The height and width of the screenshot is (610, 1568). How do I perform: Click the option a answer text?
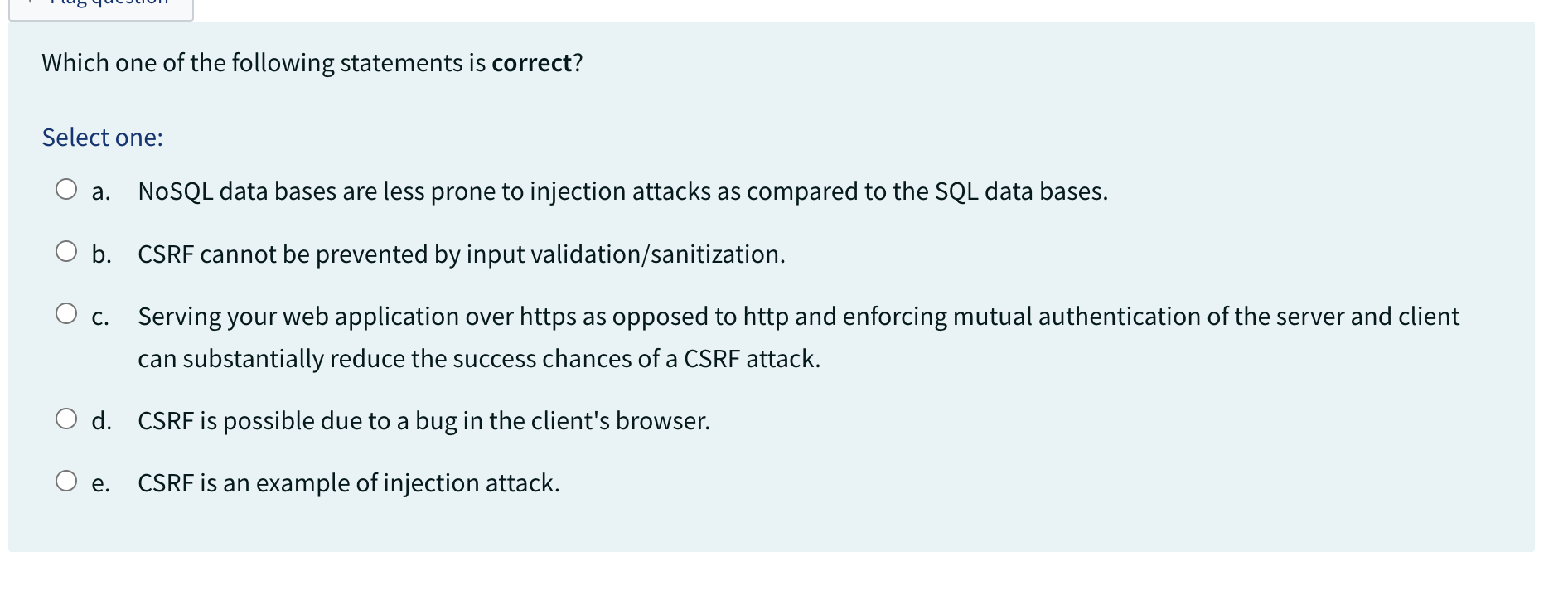(x=622, y=191)
